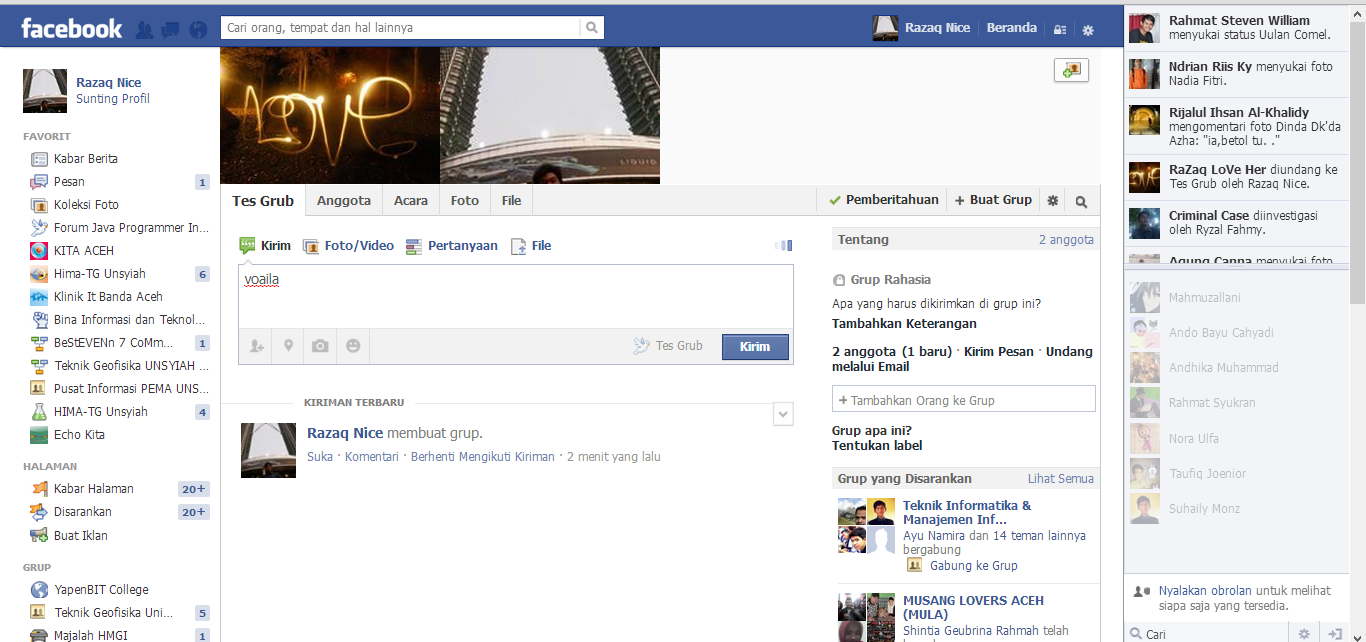The image size is (1366, 642).
Task: Click Berhenti Mengikuti Kiriman link
Action: click(x=482, y=457)
